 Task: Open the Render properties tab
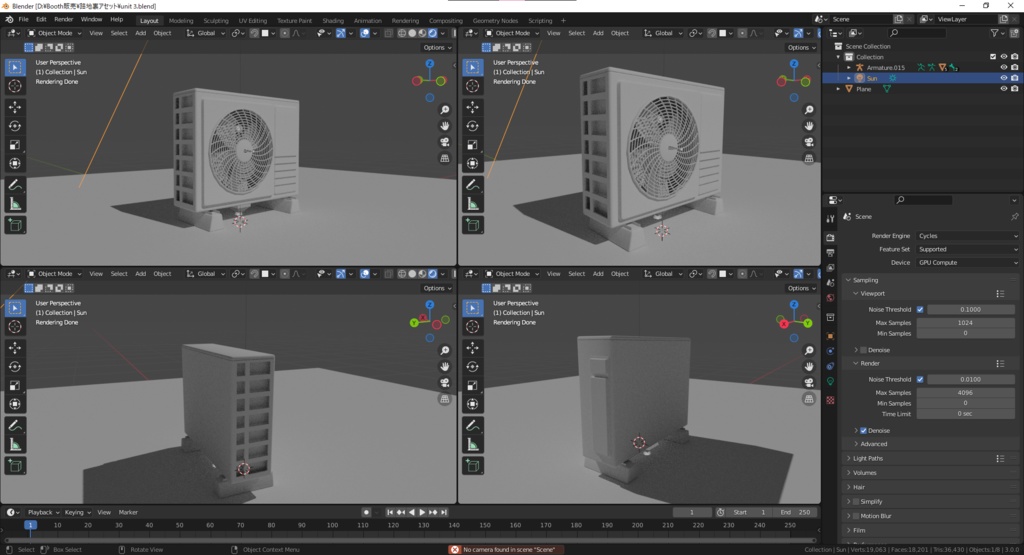tap(830, 238)
